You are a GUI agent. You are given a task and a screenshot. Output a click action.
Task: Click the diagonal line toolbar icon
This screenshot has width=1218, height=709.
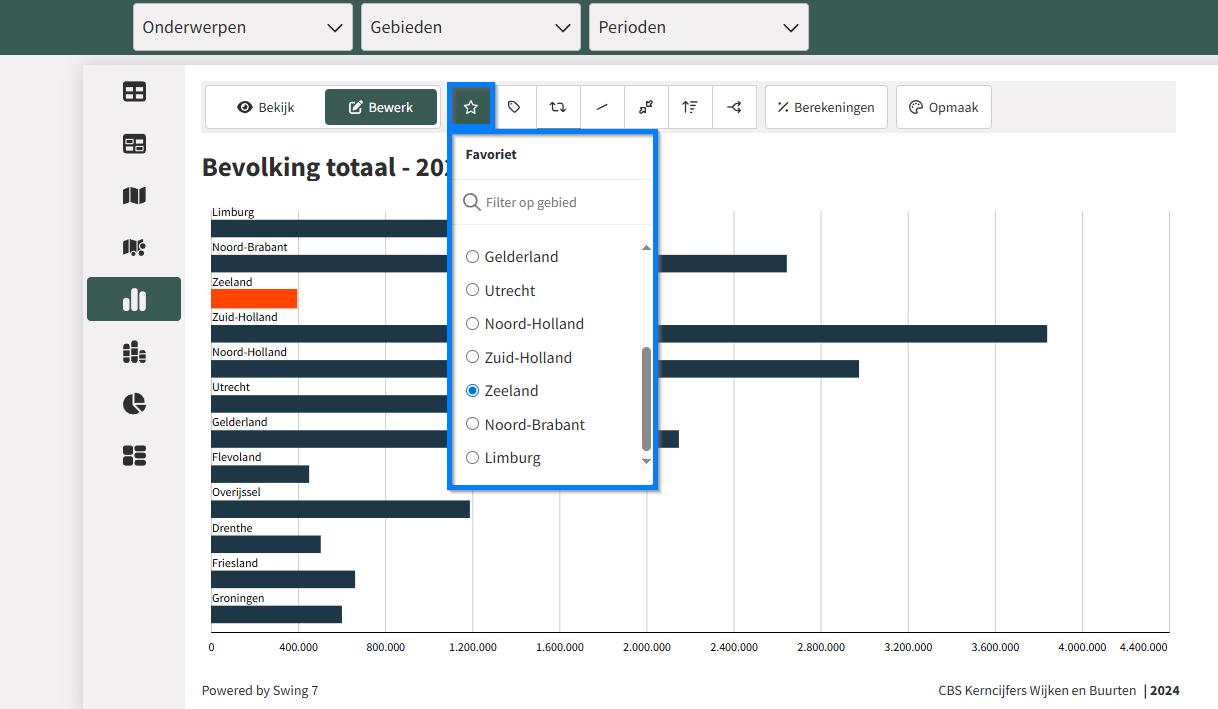pos(602,107)
